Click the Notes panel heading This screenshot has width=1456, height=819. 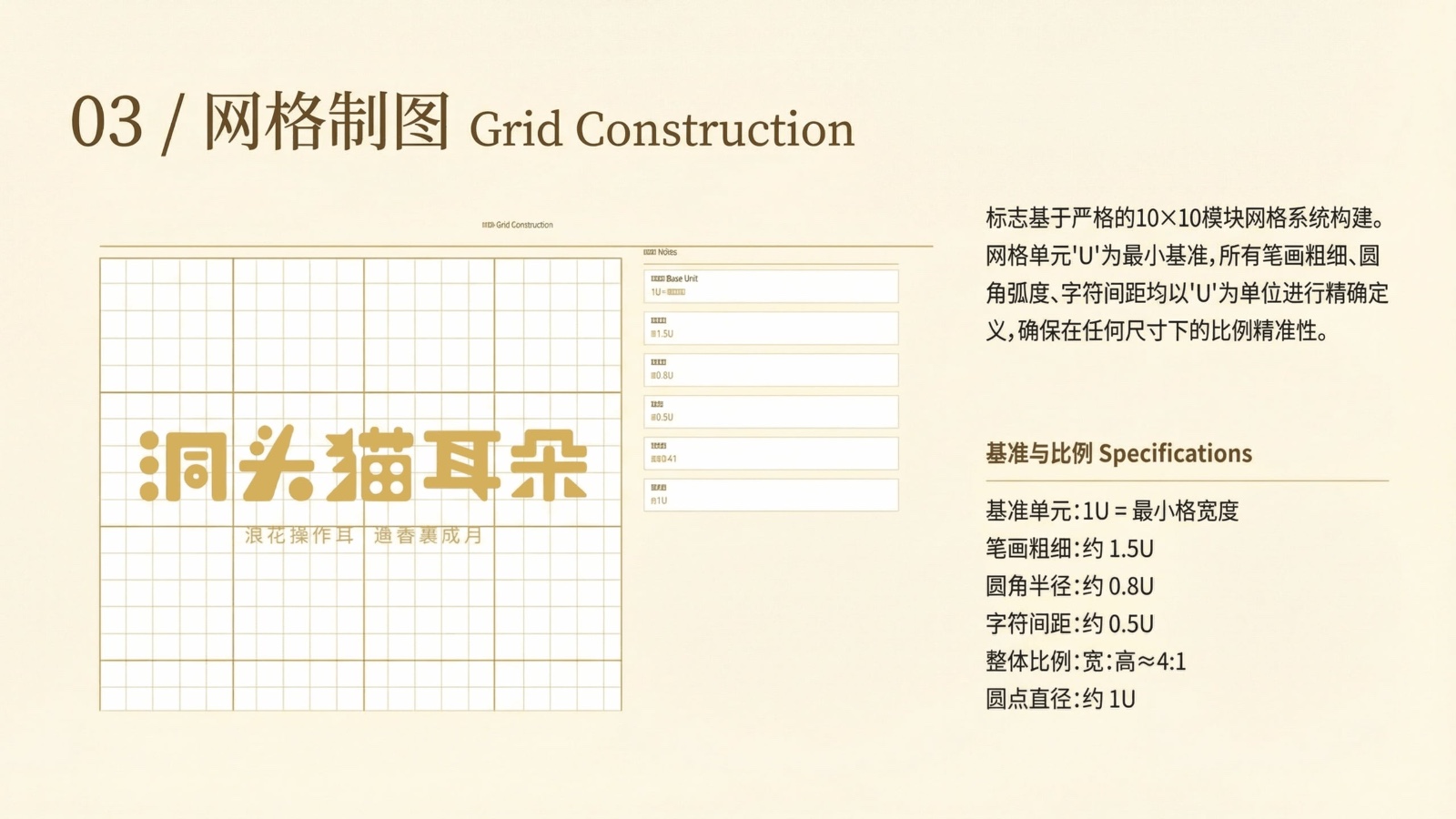[661, 252]
